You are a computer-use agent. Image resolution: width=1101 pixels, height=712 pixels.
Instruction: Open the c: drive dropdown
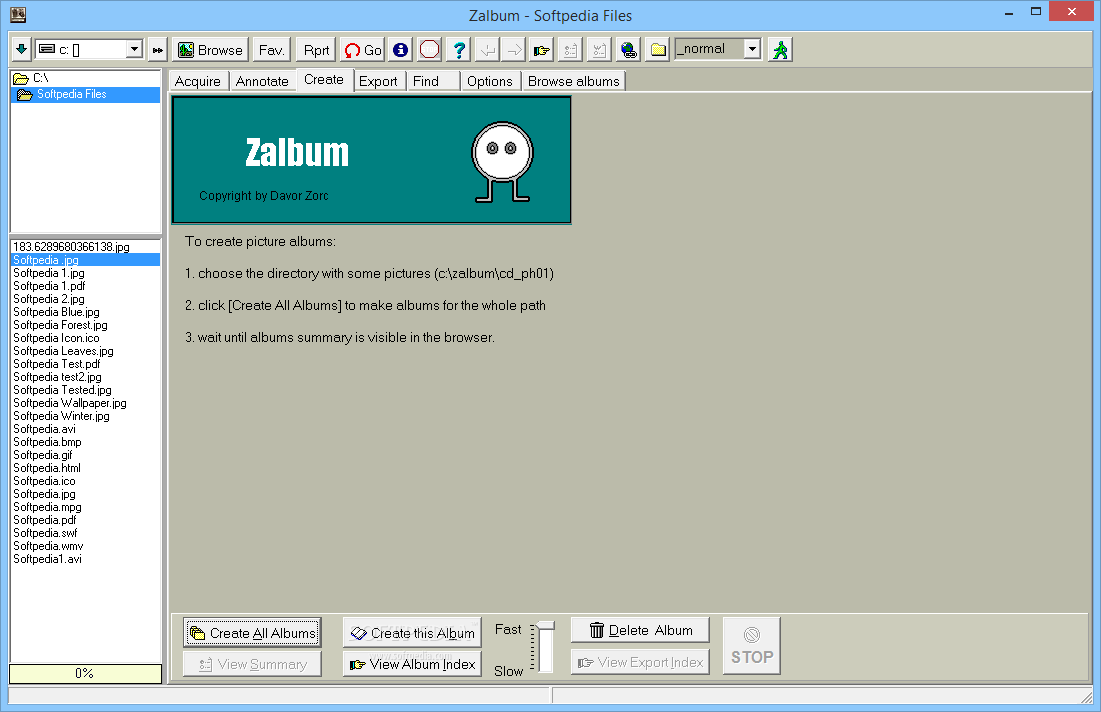tap(134, 49)
